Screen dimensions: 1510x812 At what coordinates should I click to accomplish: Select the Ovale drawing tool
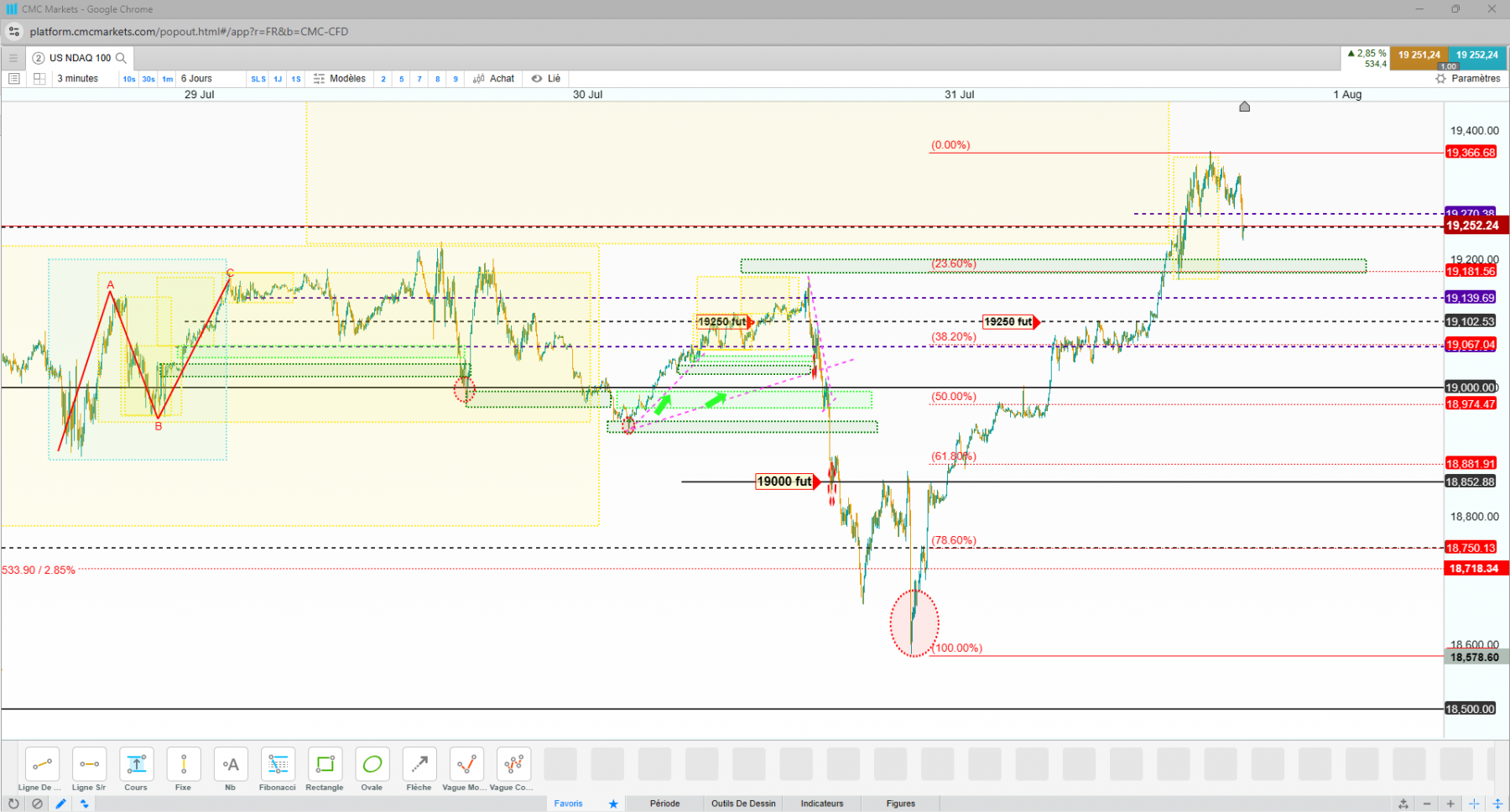click(372, 764)
